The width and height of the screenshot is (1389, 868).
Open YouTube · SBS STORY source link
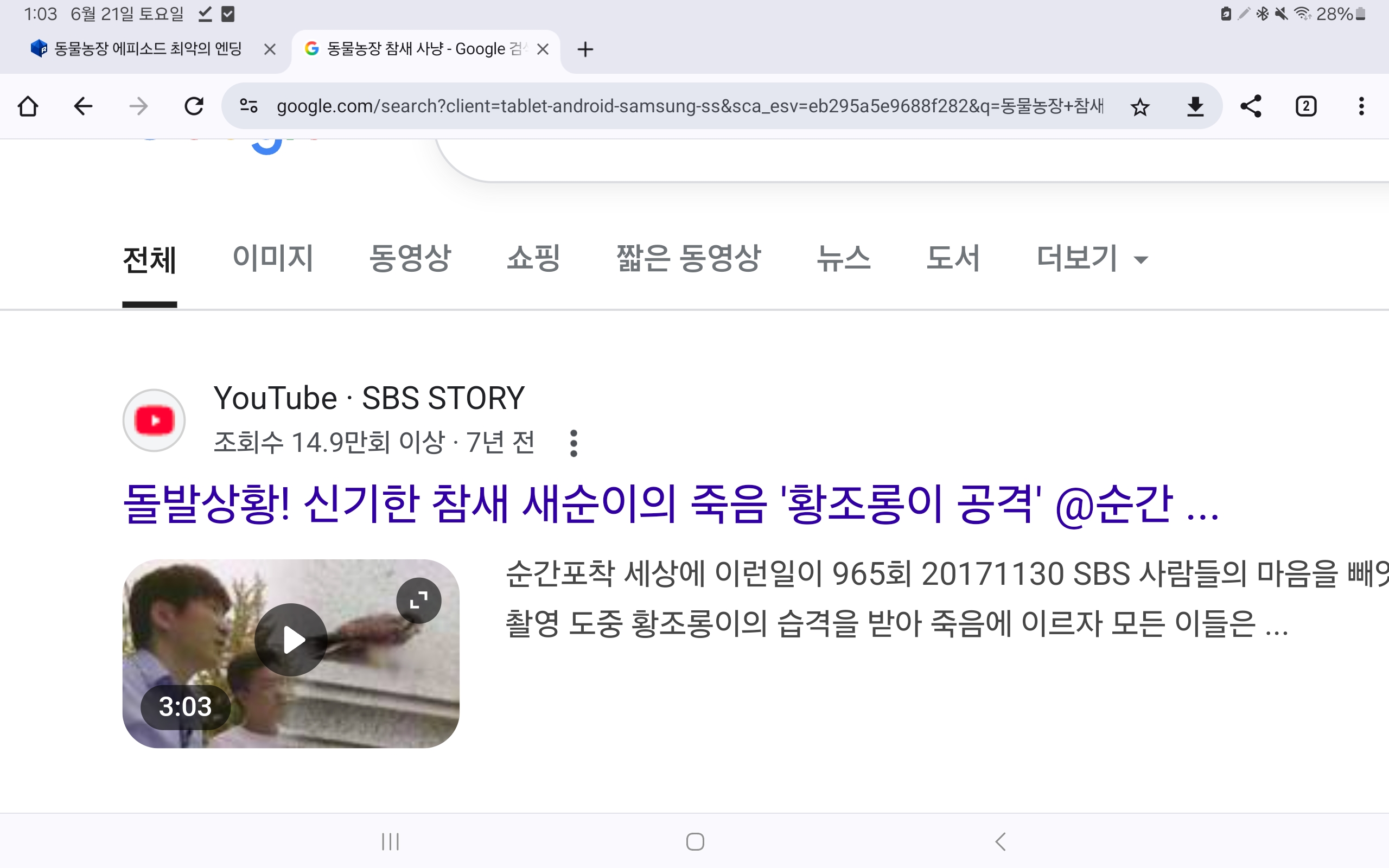pos(369,398)
